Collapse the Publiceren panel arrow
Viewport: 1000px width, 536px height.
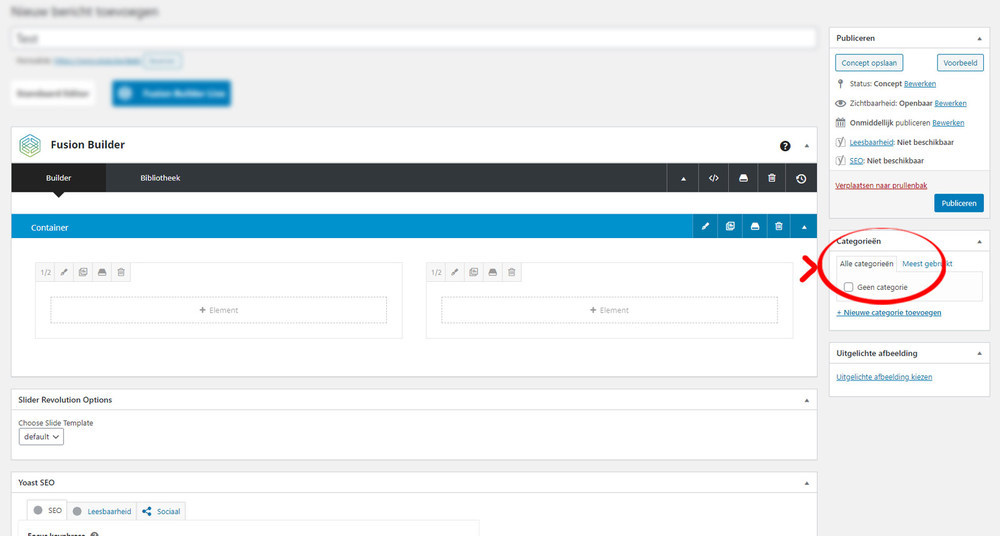[x=980, y=39]
